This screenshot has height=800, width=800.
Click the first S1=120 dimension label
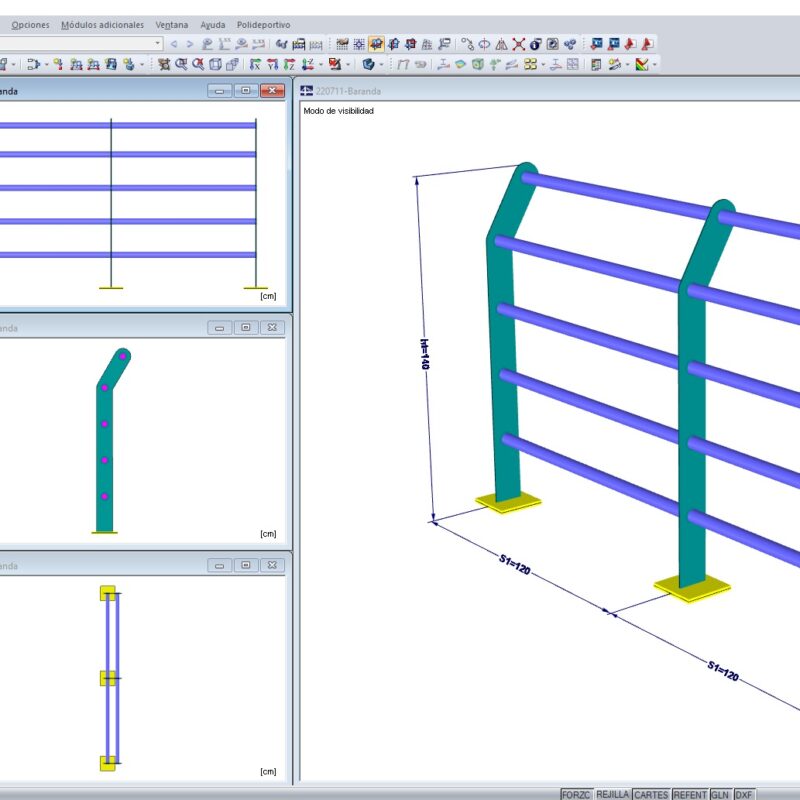(515, 564)
